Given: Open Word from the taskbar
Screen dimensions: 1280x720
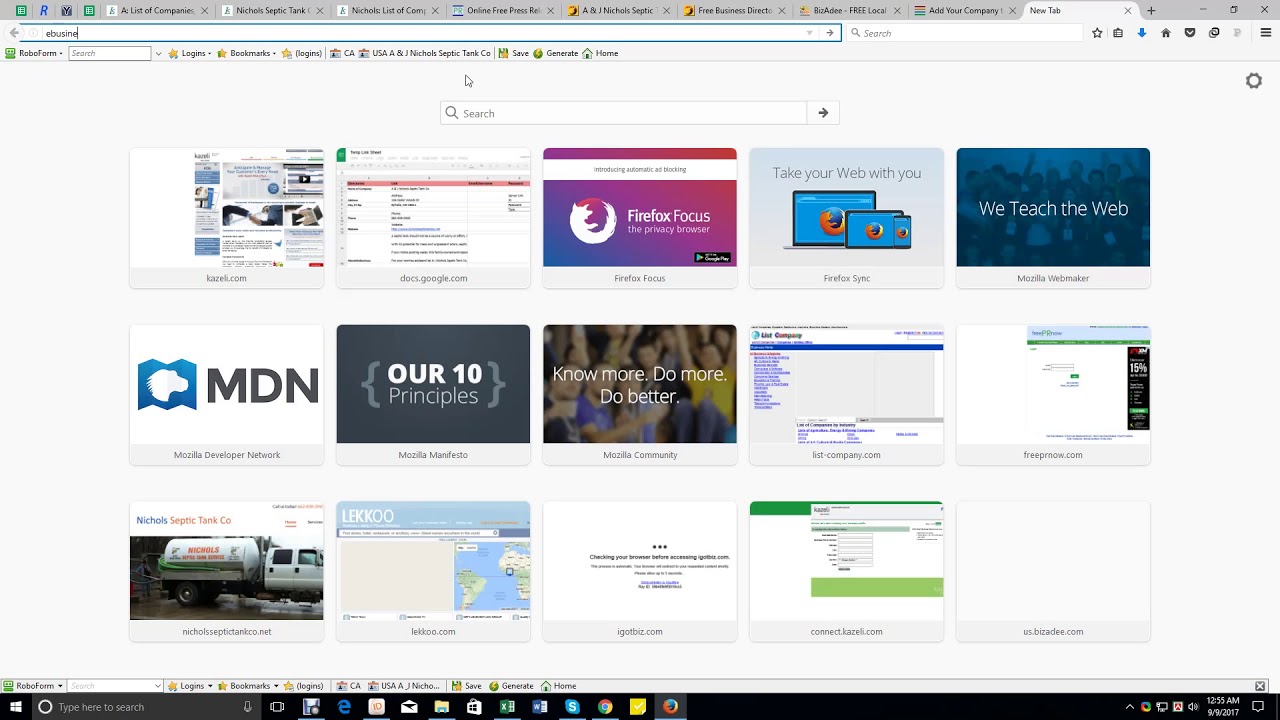Looking at the screenshot, I should coord(540,707).
